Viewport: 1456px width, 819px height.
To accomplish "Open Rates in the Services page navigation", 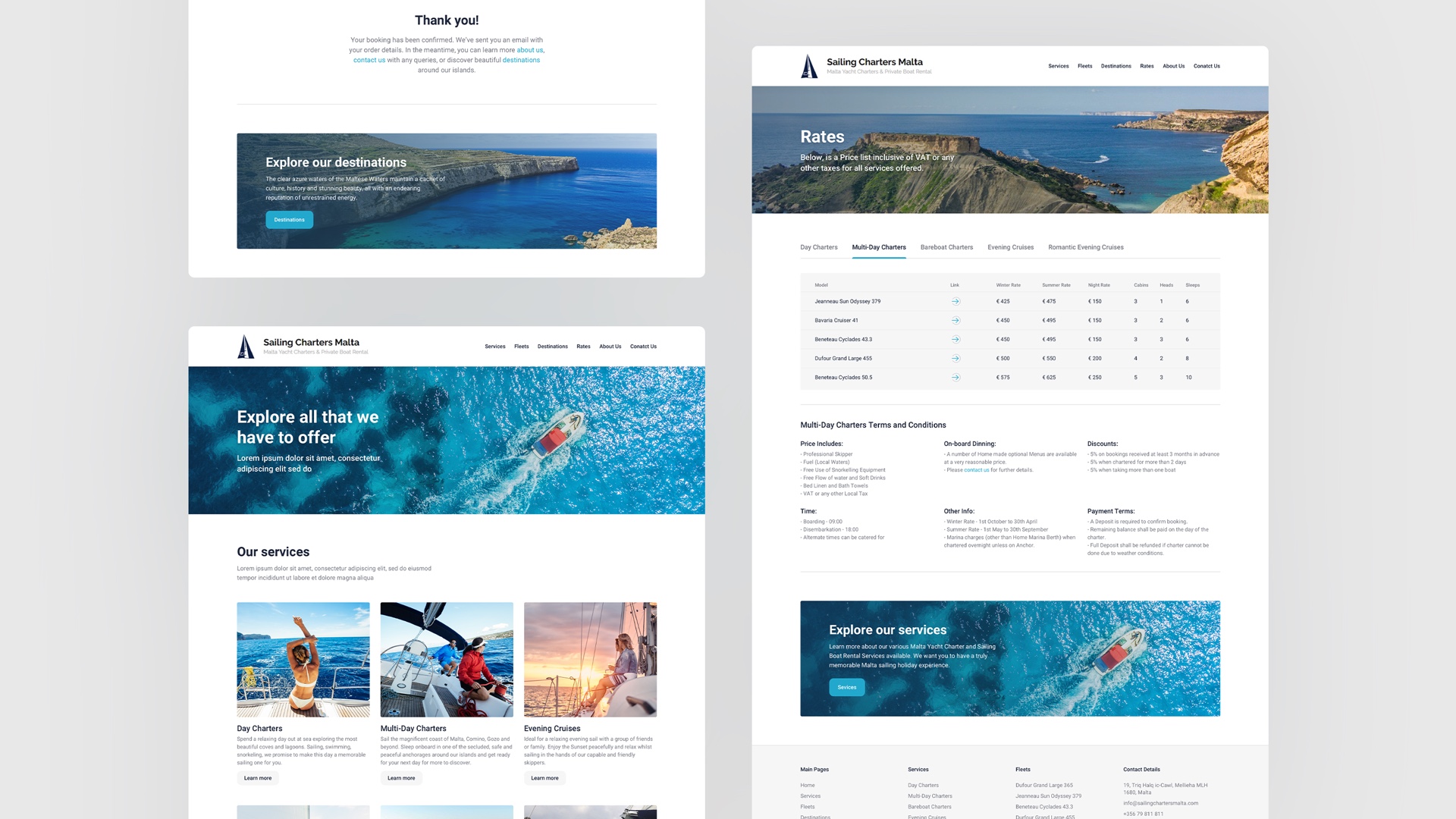I will [583, 347].
